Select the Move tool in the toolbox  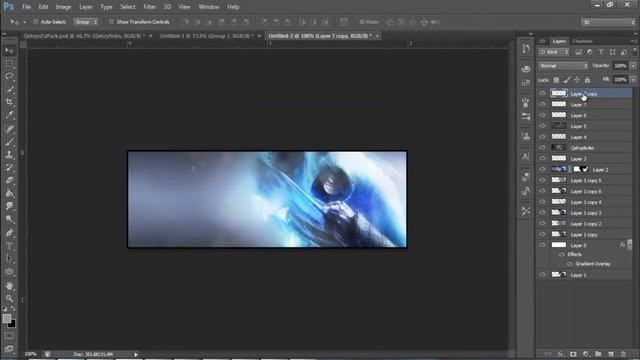click(9, 51)
